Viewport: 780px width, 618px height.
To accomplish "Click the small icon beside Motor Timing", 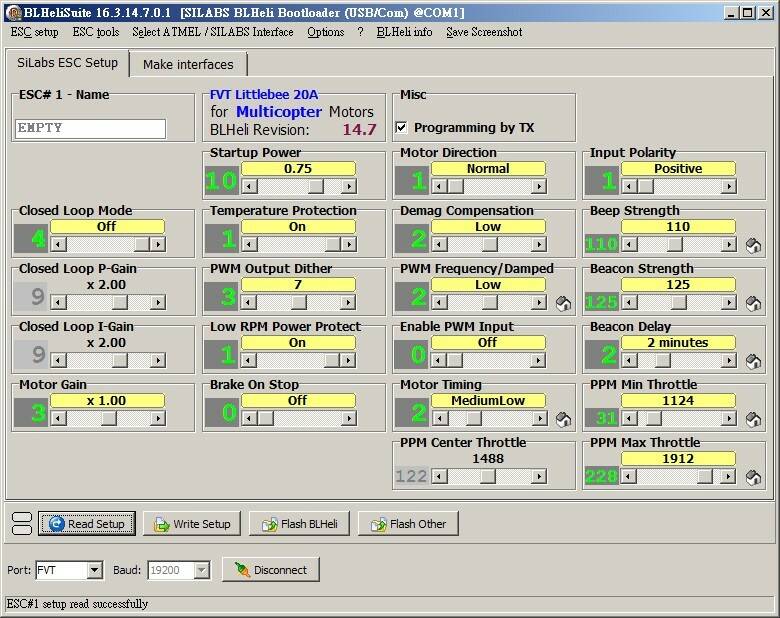I will pos(564,419).
